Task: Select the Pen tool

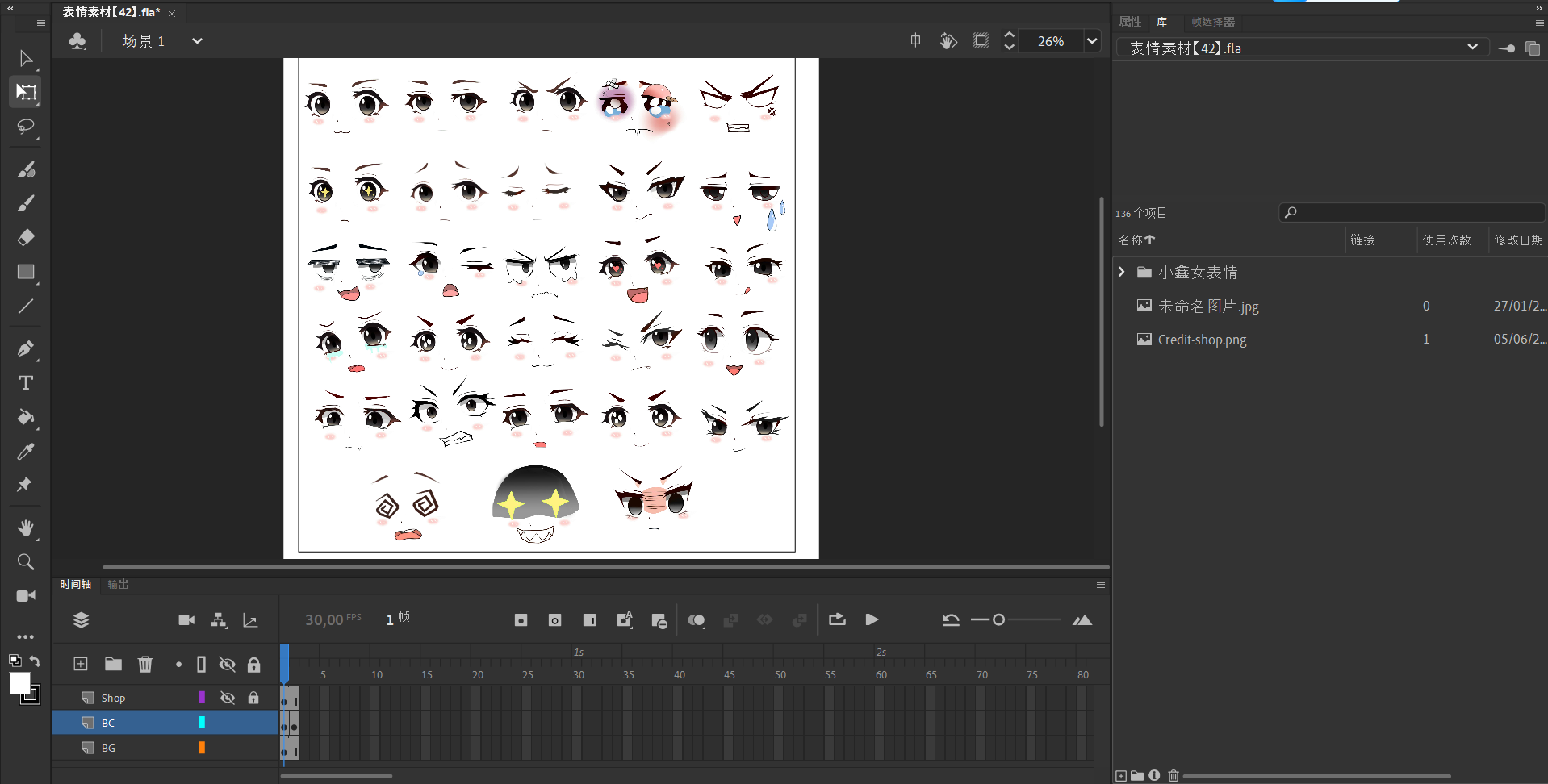Action: tap(26, 348)
